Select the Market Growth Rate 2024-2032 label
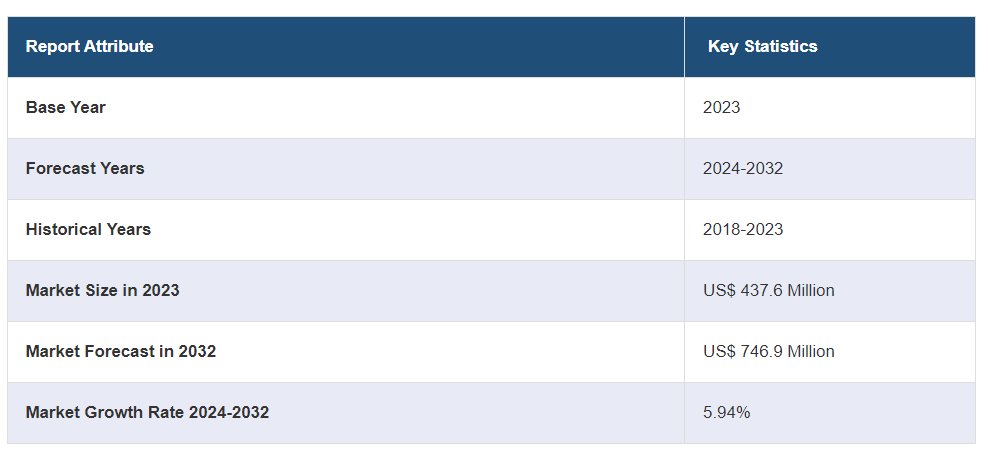The height and width of the screenshot is (460, 988). pos(147,412)
